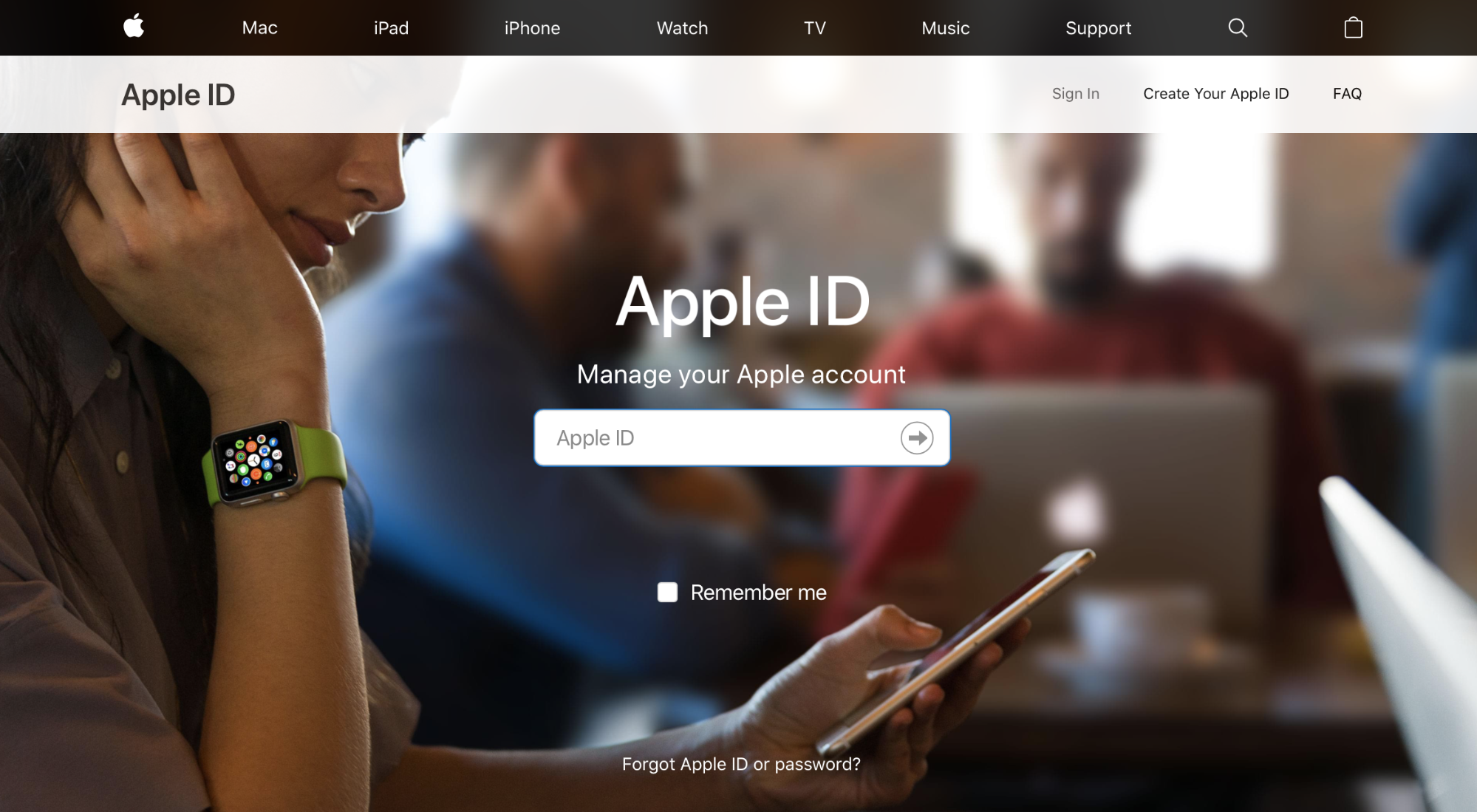Click the Apple ID label header
Screen dimensions: 1477x812
coord(178,94)
